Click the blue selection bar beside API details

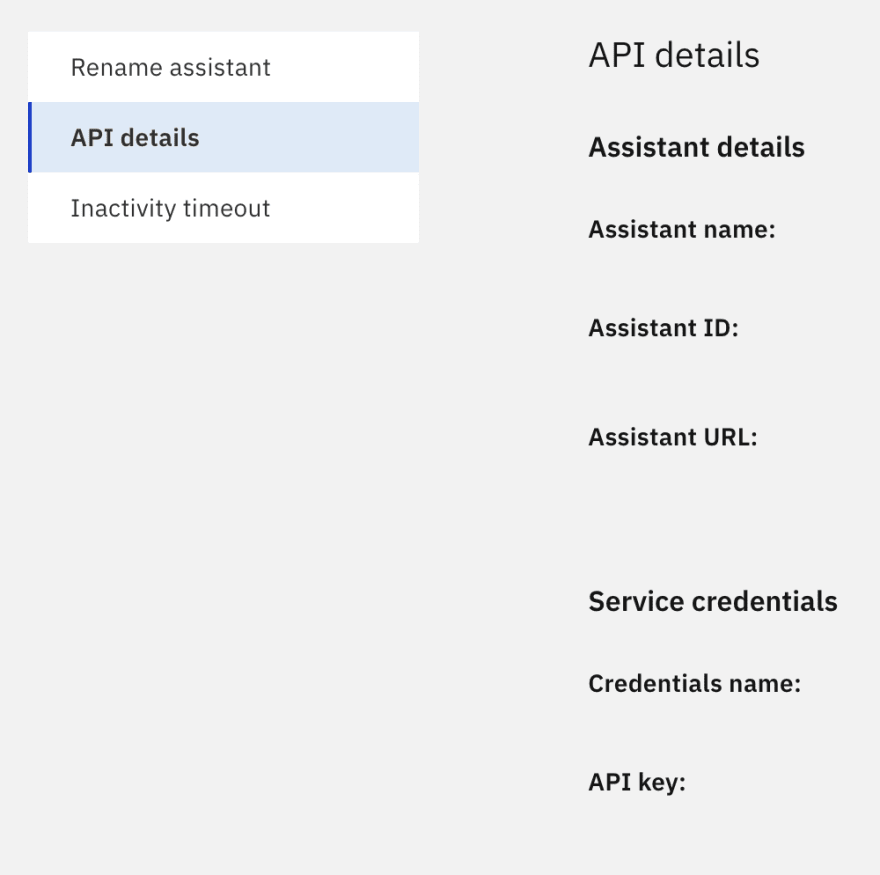(30, 138)
